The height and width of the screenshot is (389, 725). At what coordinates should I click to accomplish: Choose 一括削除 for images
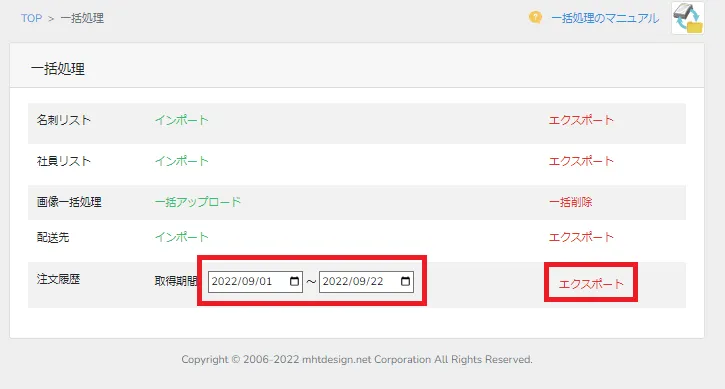pyautogui.click(x=571, y=202)
